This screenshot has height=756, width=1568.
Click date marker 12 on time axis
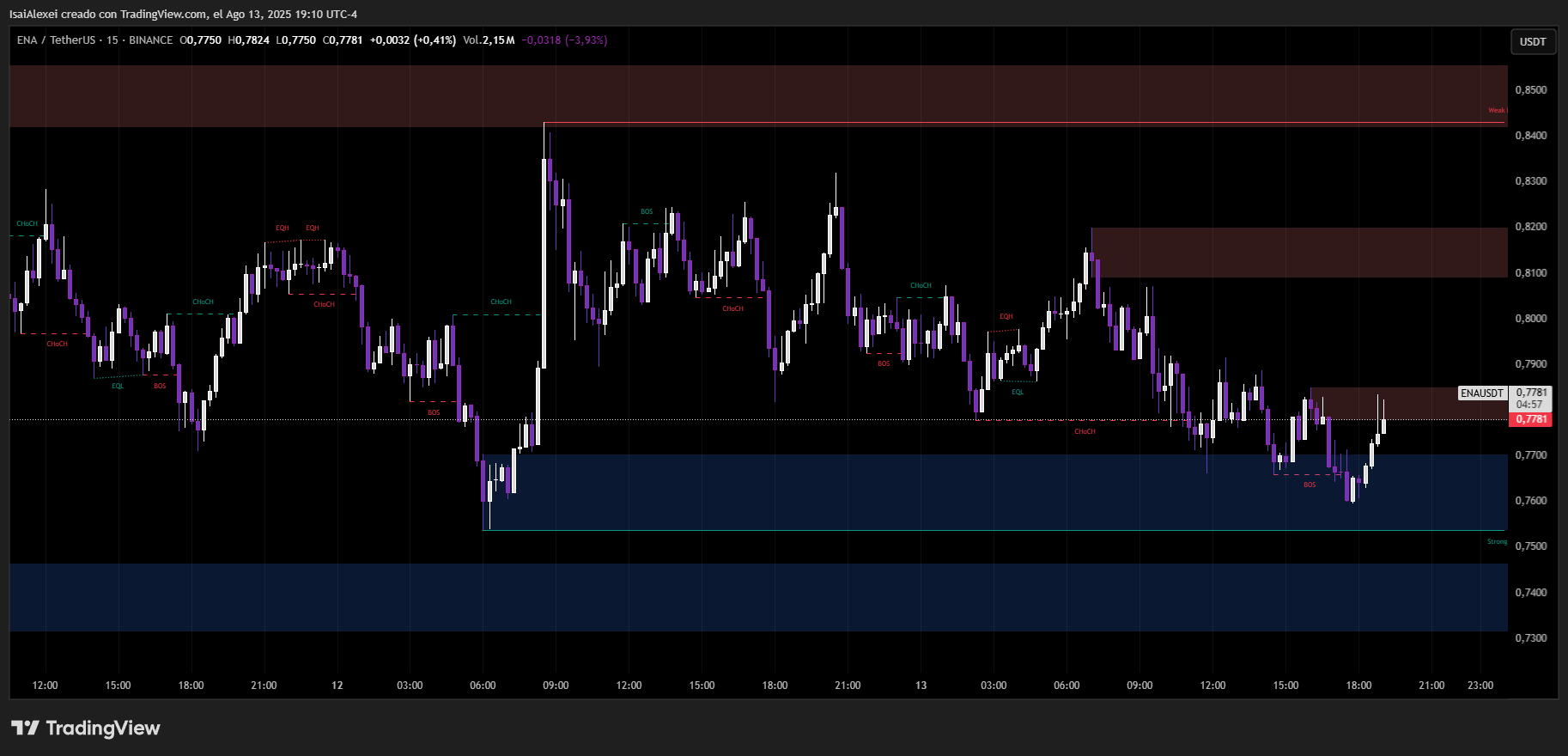[x=337, y=686]
